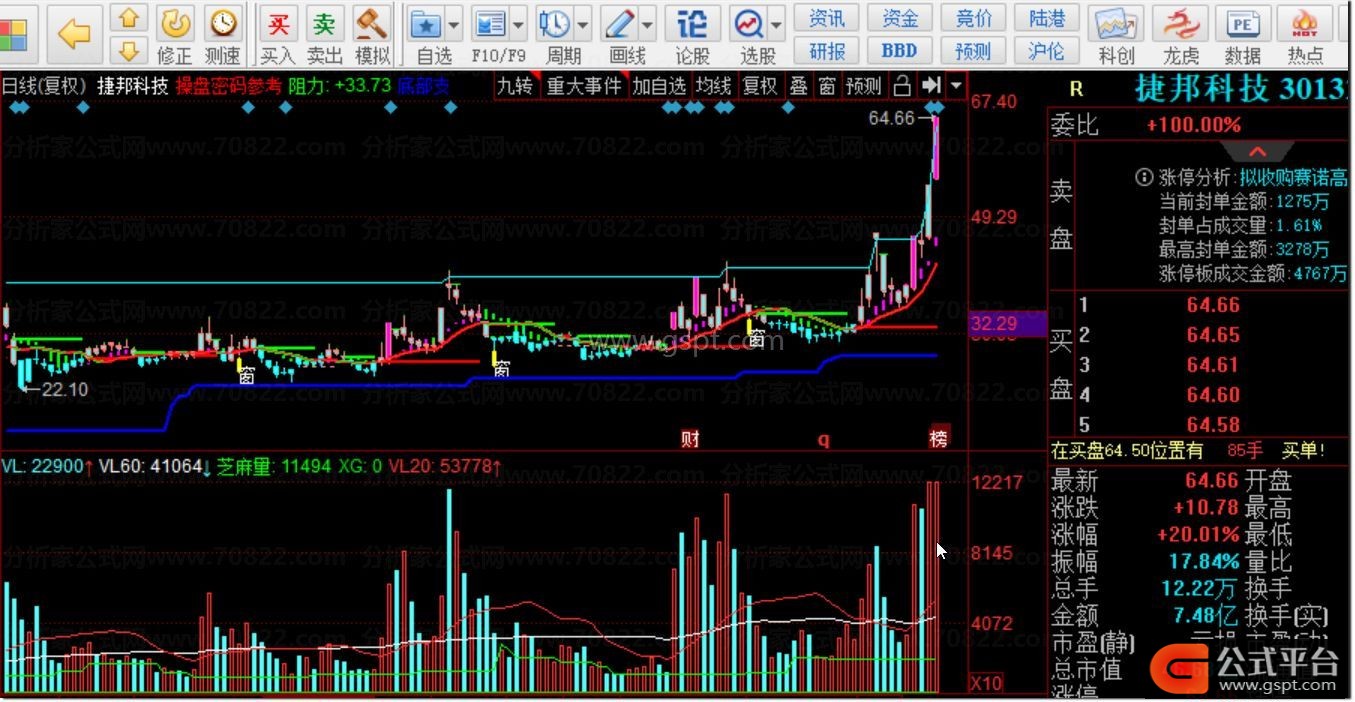Open the 资讯 news button
The height and width of the screenshot is (702, 1355).
[827, 18]
